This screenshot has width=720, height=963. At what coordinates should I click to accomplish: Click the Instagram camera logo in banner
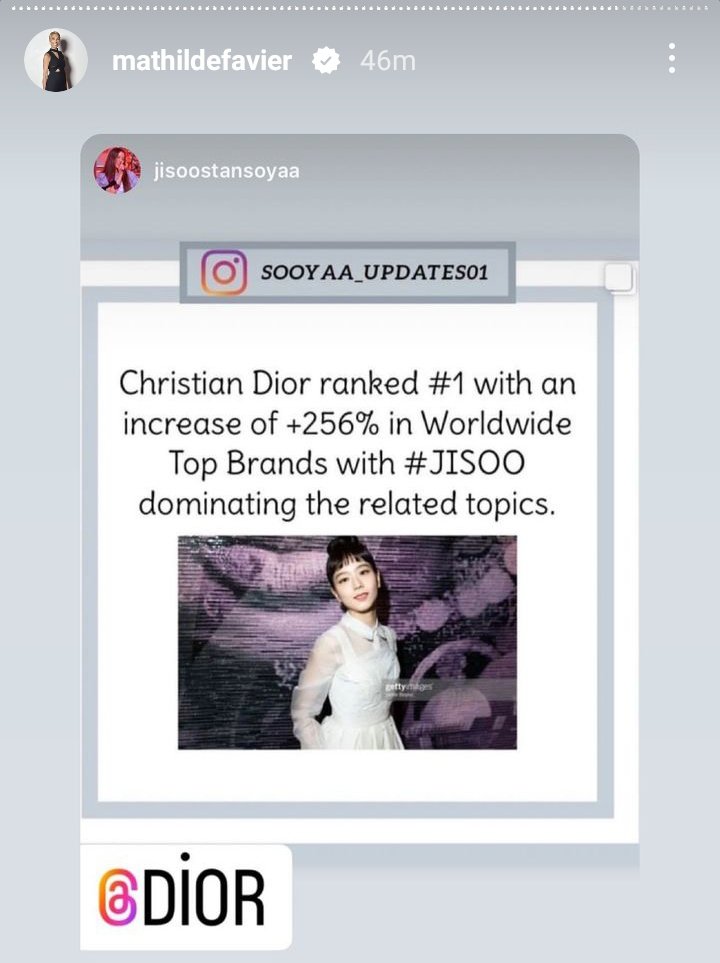point(224,273)
